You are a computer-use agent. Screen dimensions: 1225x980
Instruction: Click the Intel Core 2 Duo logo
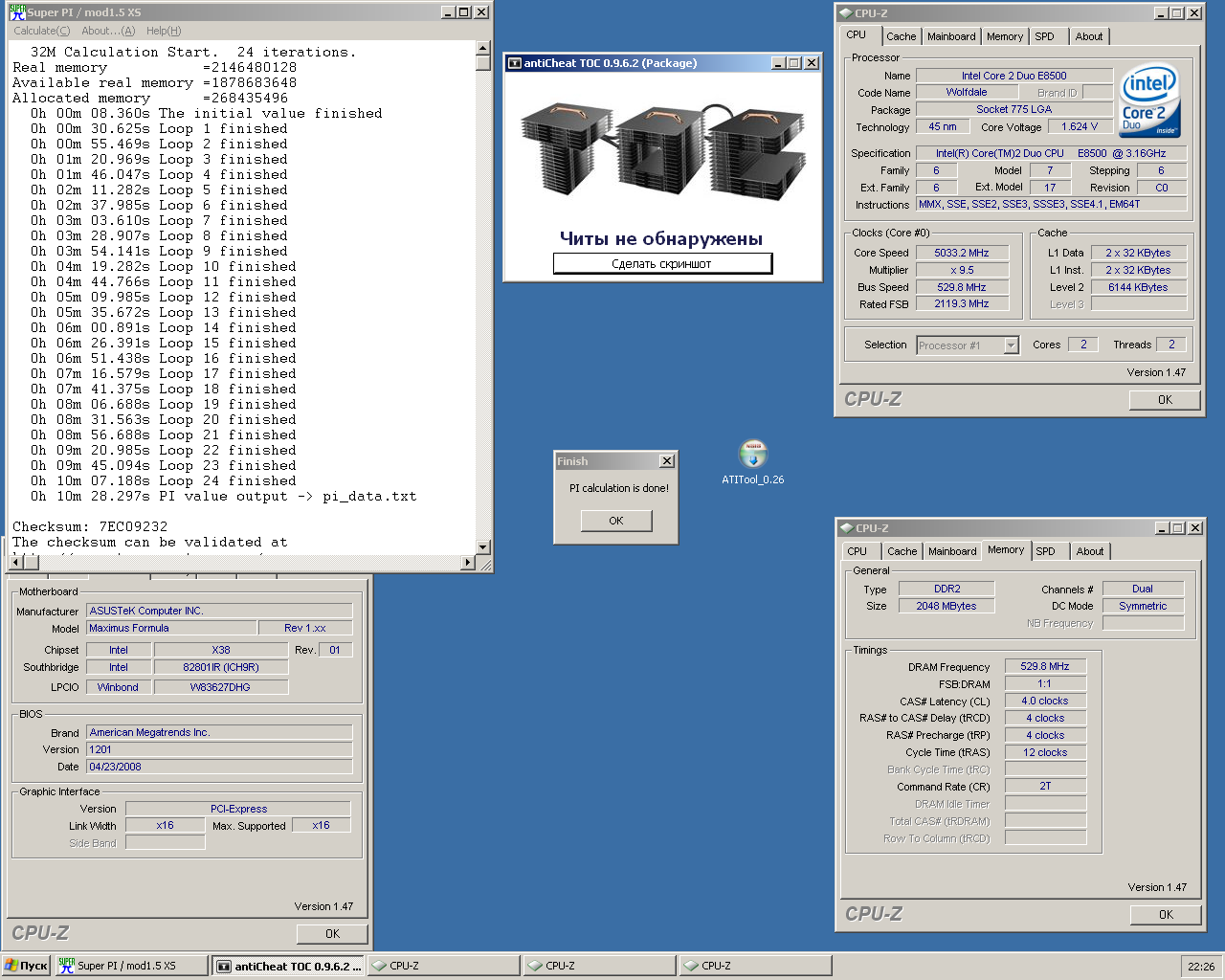[x=1149, y=101]
